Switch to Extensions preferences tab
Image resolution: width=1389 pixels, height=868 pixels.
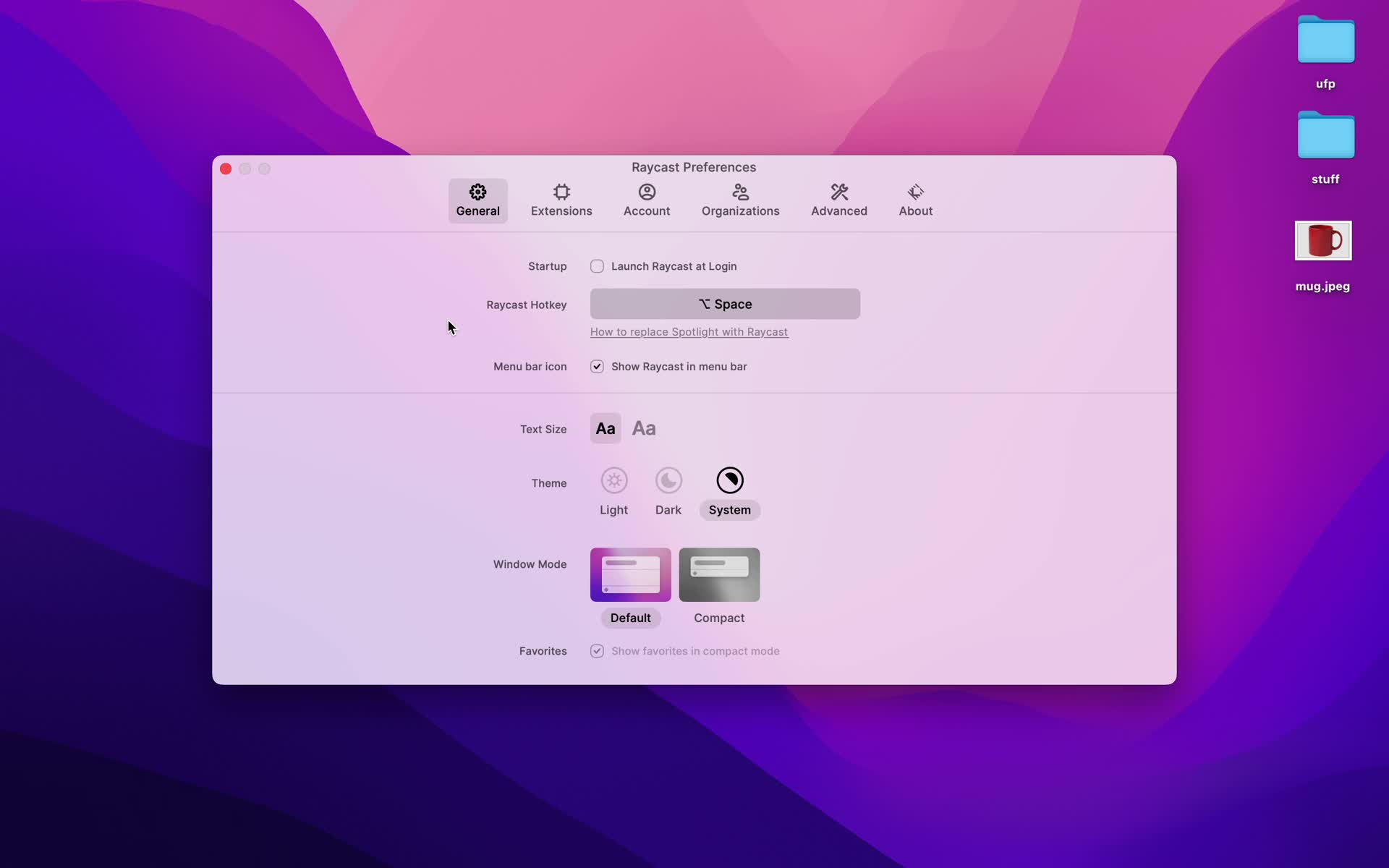point(561,199)
